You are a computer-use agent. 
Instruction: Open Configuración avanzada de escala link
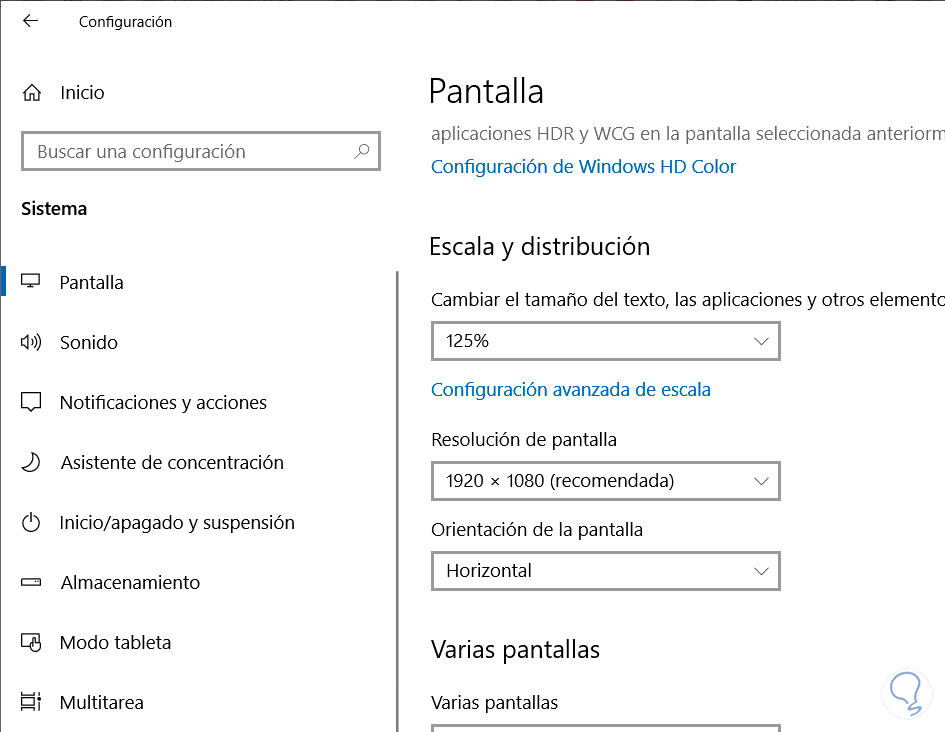click(570, 390)
